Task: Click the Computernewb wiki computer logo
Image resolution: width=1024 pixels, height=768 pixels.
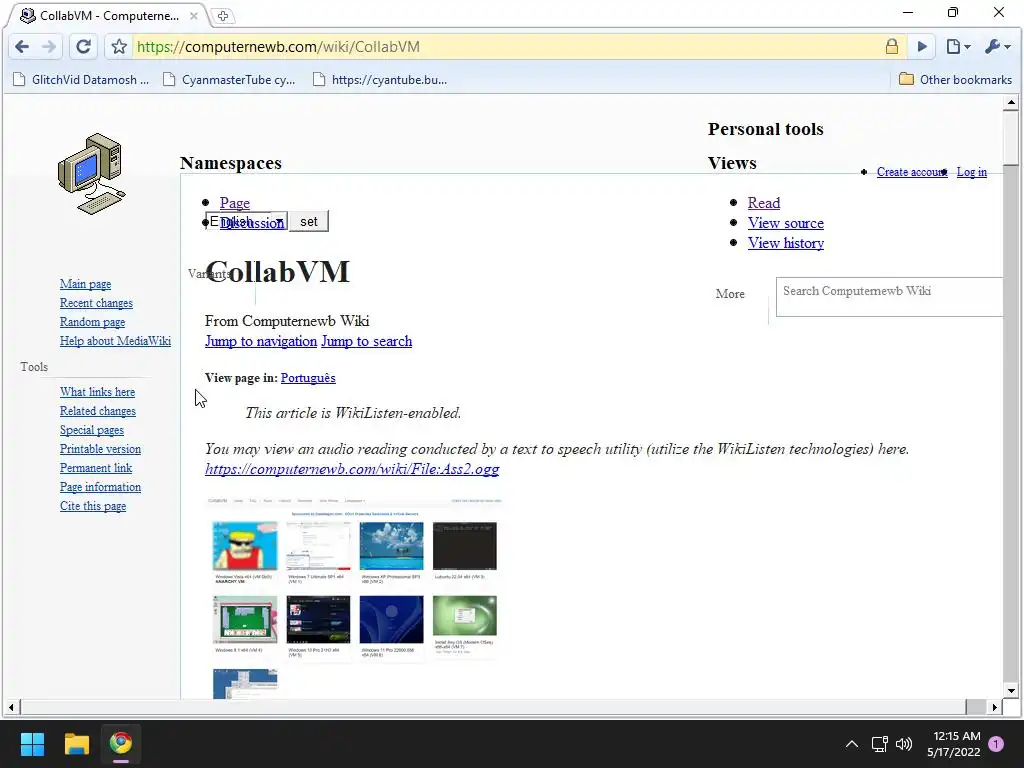Action: click(x=91, y=174)
